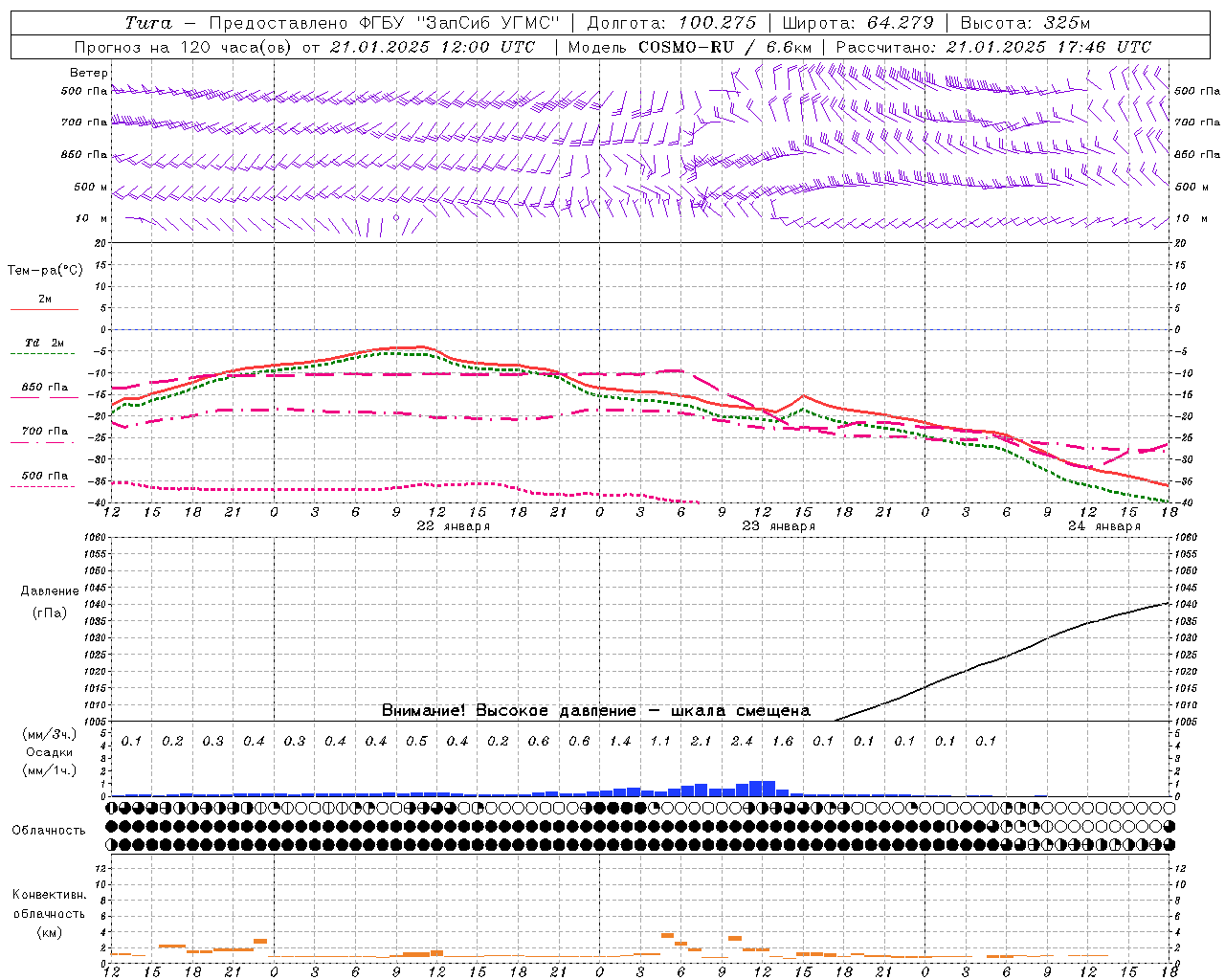Click the "Тем-ра(°C)" temperature panel label
Image resolution: width=1225 pixels, height=980 pixels.
45,271
